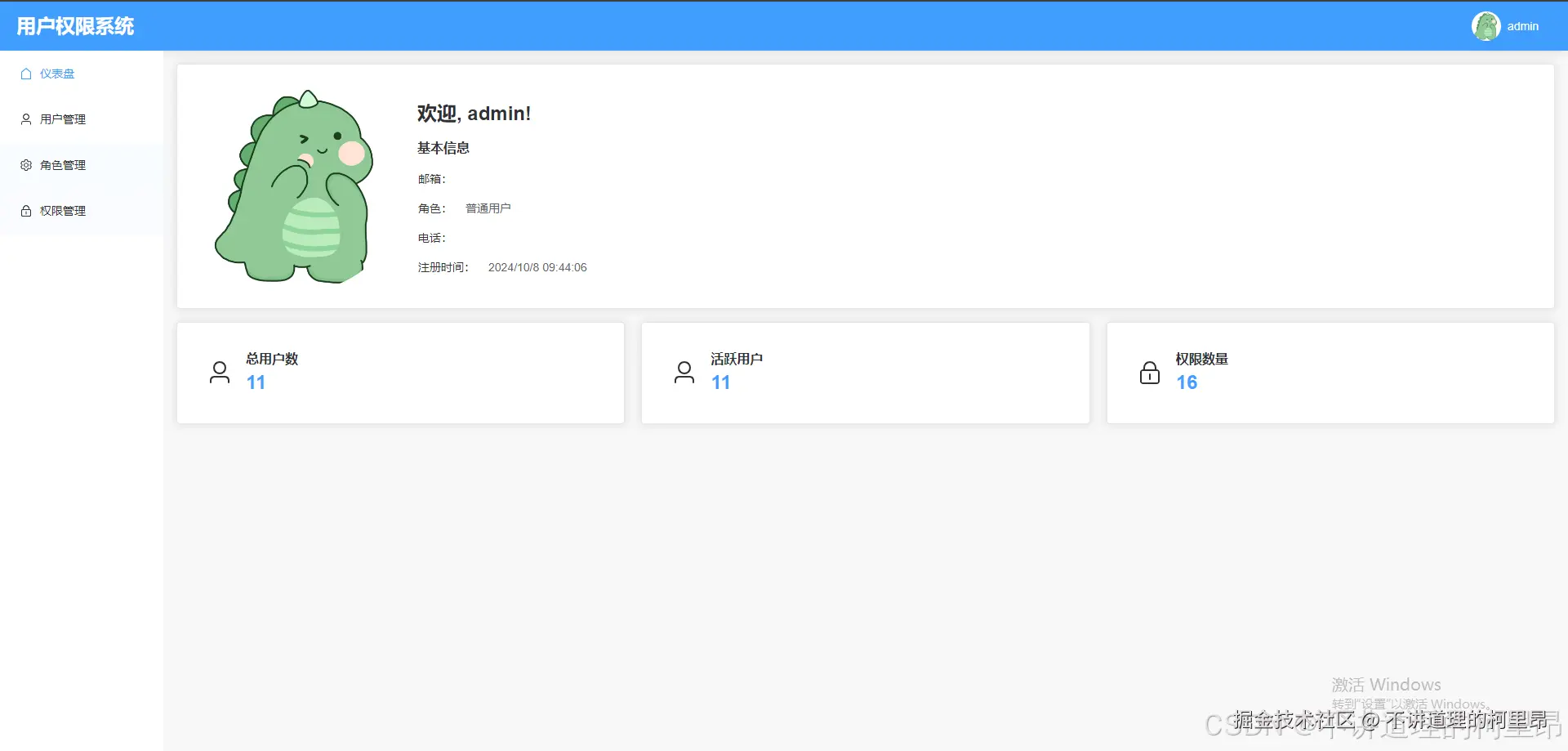
Task: Click the total users count 11
Action: coord(256,382)
